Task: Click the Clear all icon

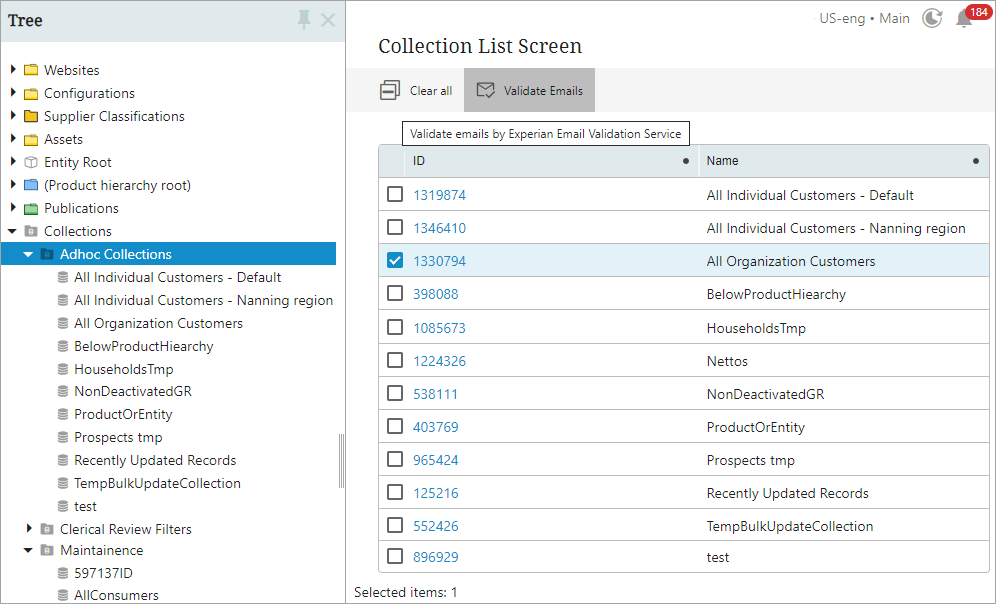Action: [390, 91]
